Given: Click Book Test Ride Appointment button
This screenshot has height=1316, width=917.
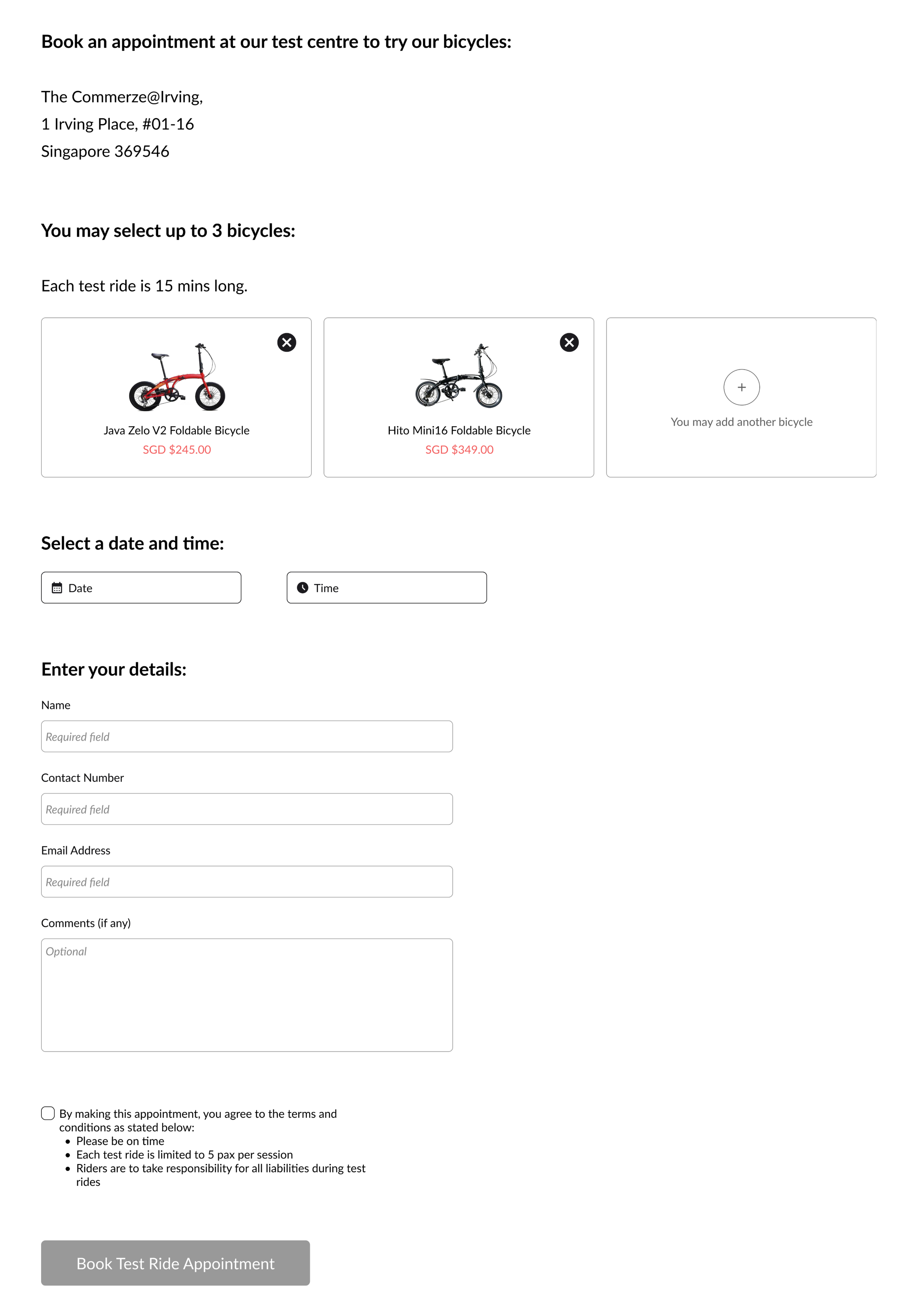Looking at the screenshot, I should pos(175,1263).
